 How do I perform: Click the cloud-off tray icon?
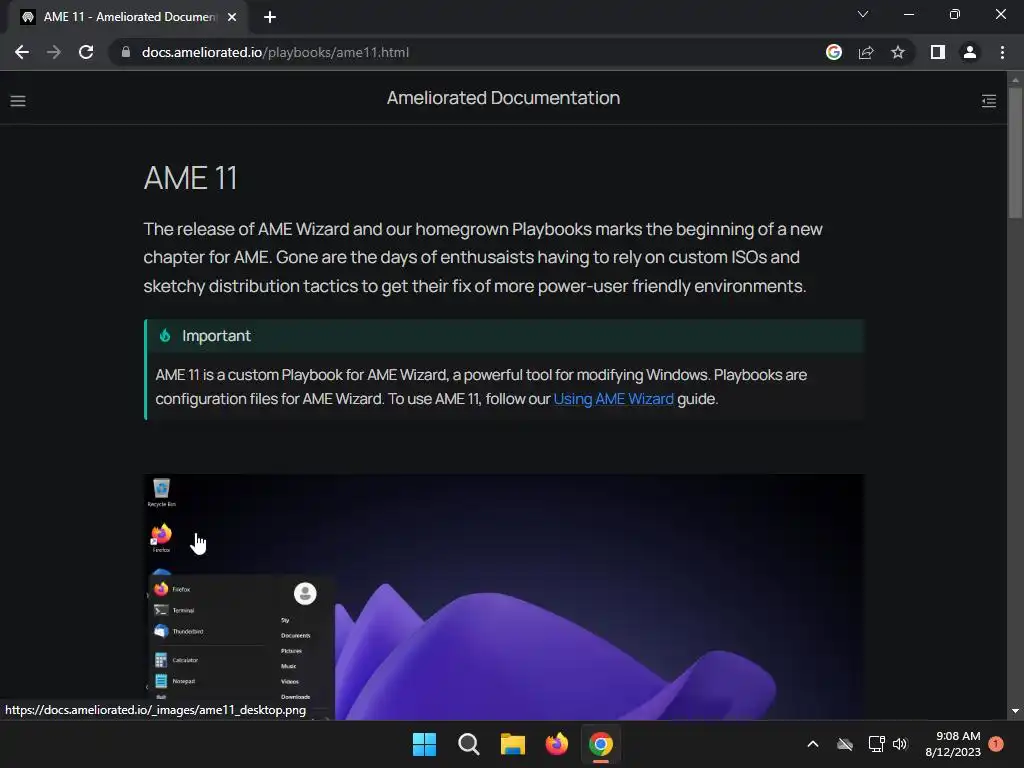pos(845,744)
